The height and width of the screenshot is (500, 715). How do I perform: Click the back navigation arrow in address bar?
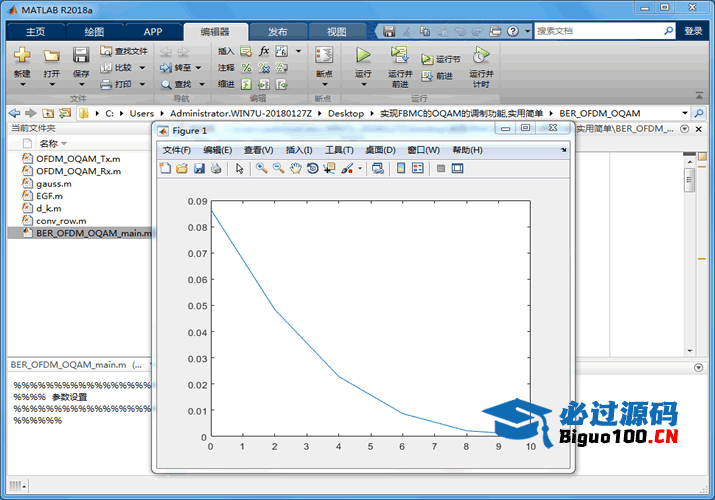[x=15, y=113]
